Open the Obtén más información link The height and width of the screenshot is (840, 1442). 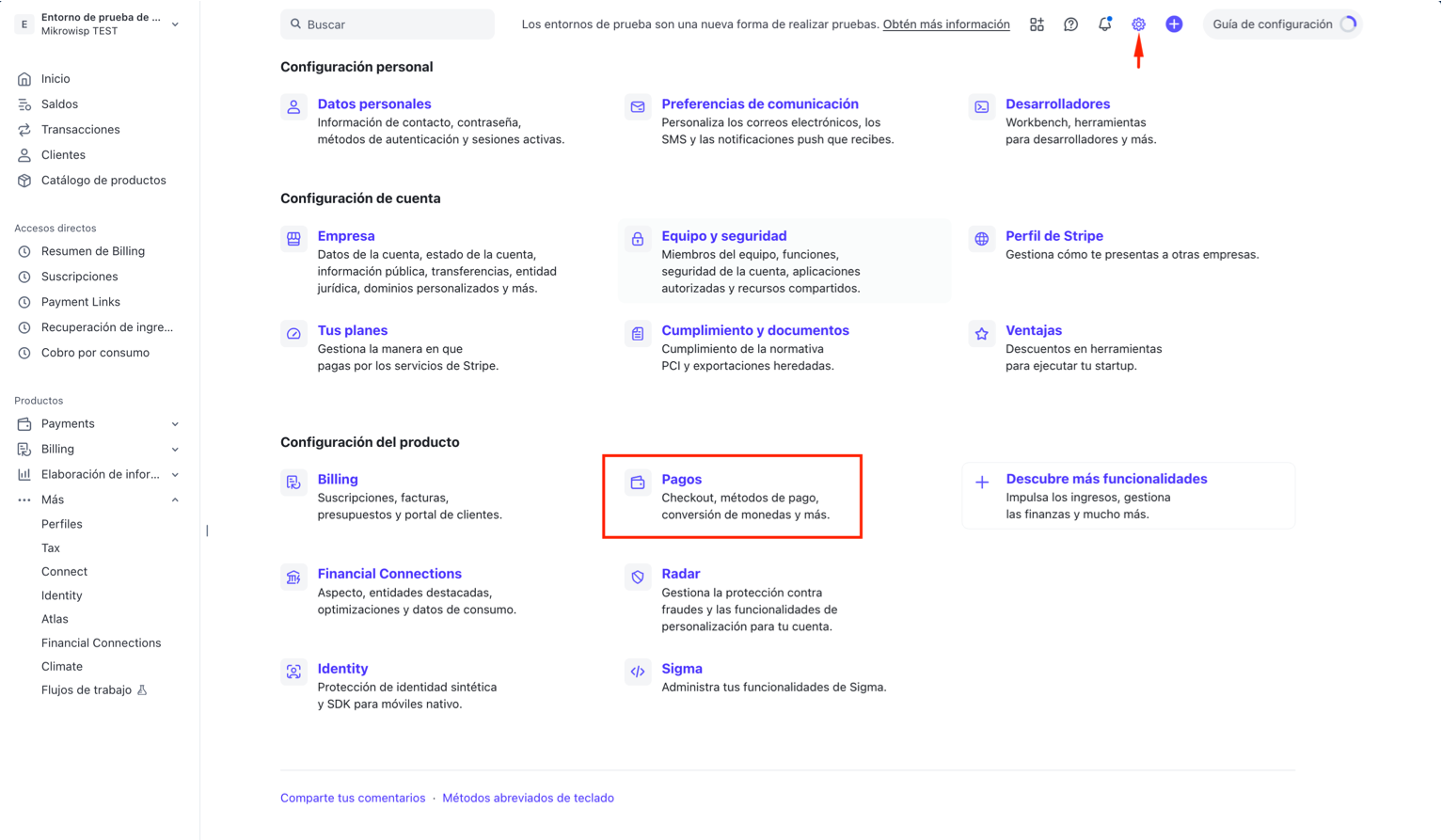[946, 24]
